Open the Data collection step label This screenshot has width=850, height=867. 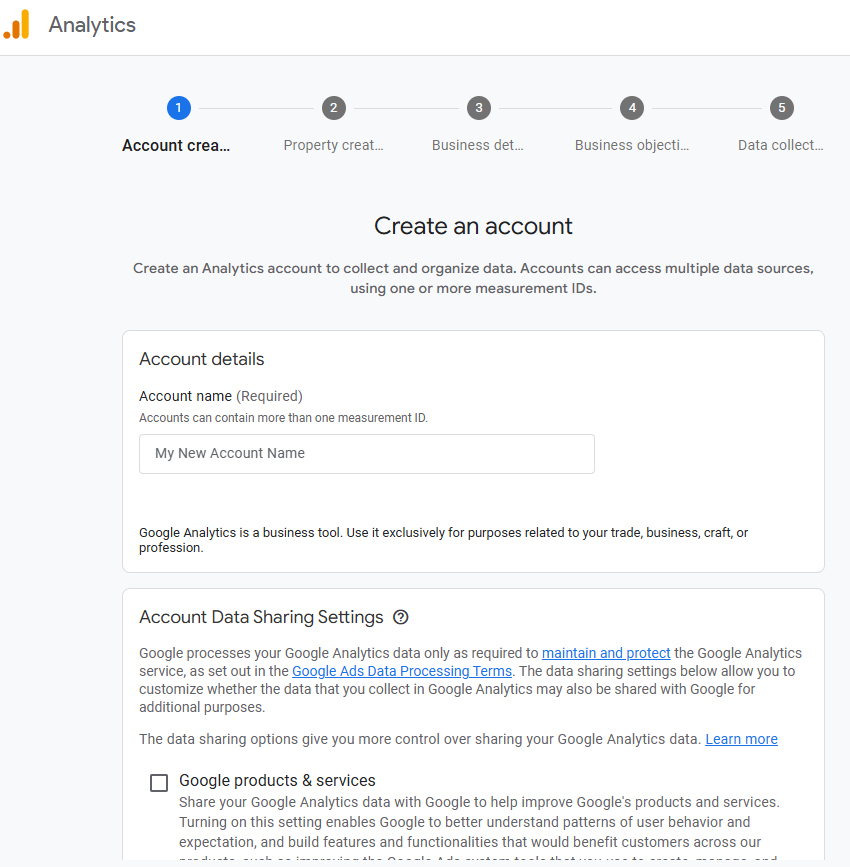[x=780, y=145]
